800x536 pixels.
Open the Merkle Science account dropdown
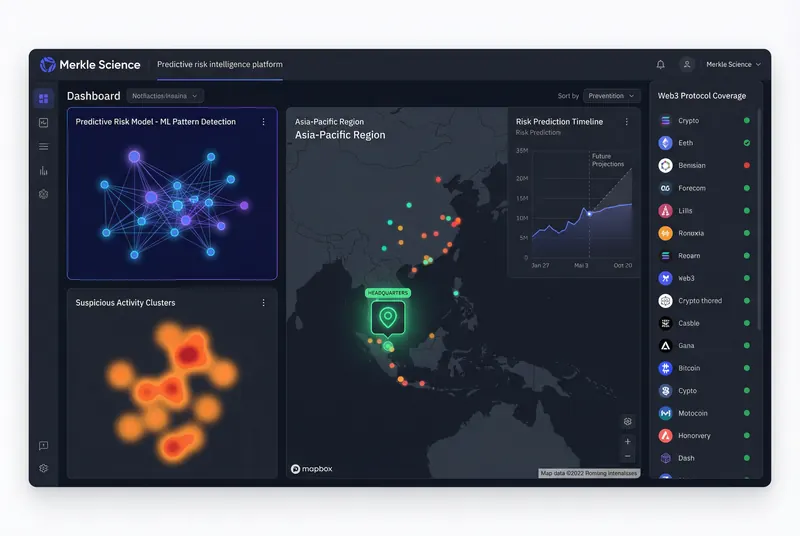pyautogui.click(x=733, y=64)
